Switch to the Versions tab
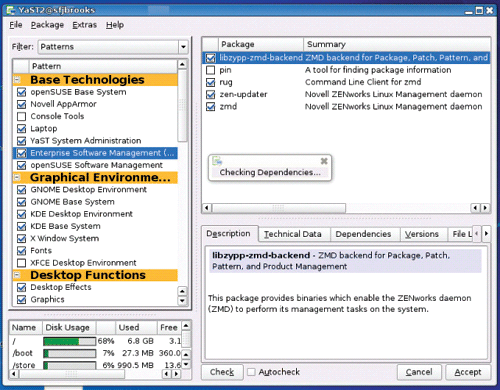 click(x=422, y=234)
